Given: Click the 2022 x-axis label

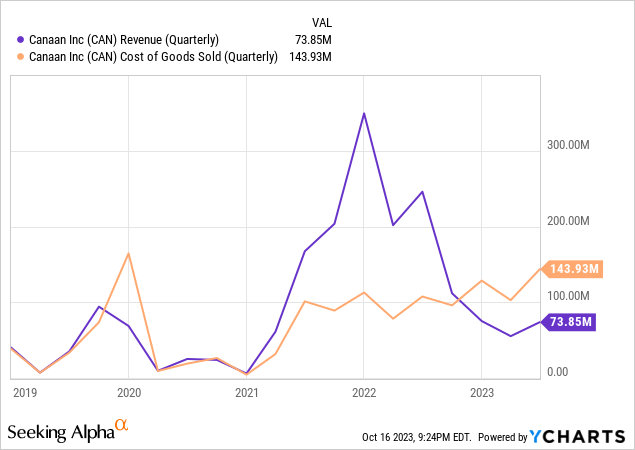Looking at the screenshot, I should tap(363, 393).
